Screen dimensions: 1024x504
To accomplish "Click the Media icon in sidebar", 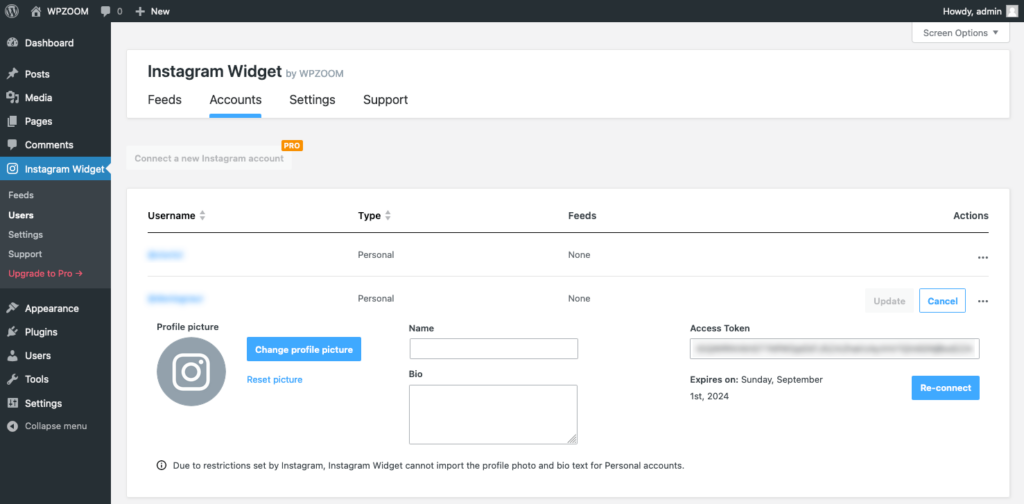I will click(12, 97).
